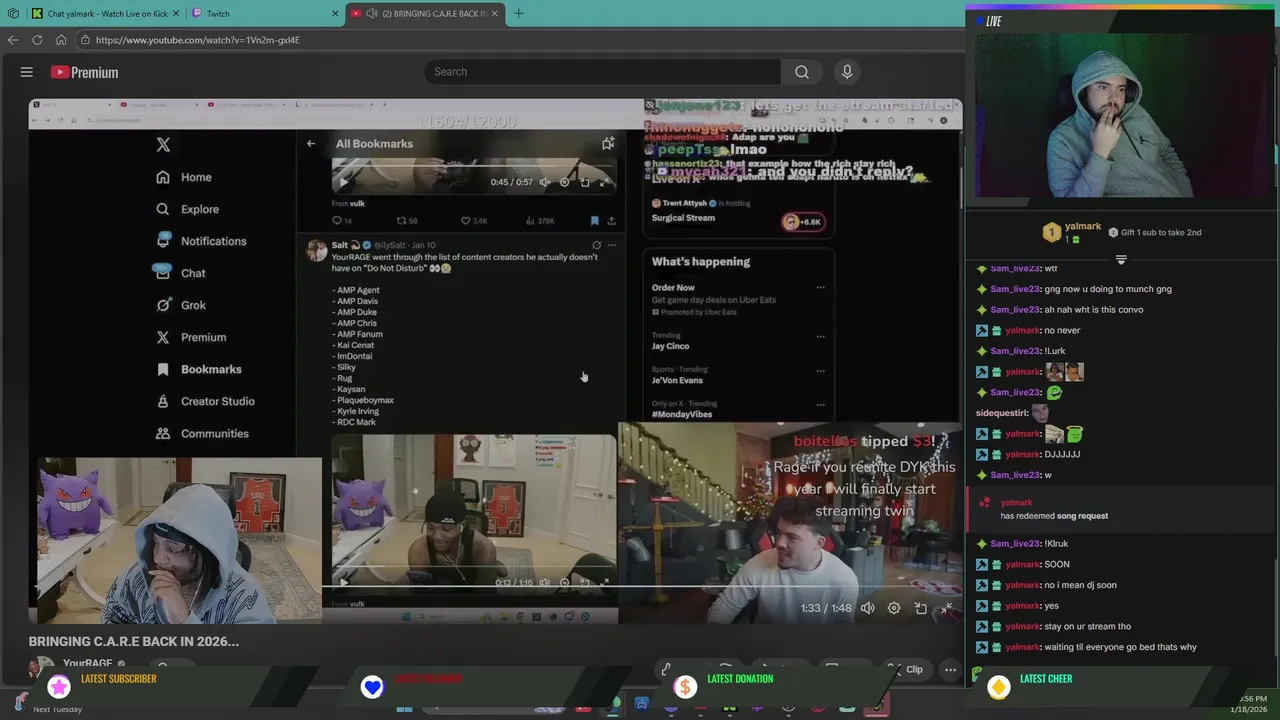Like the post with 2.4K likes

[x=473, y=221]
